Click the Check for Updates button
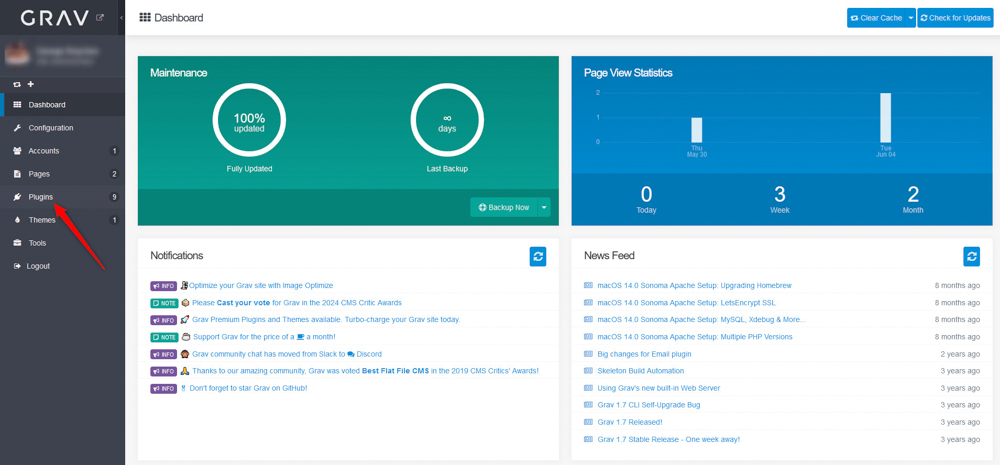The image size is (1000, 465). (x=955, y=18)
